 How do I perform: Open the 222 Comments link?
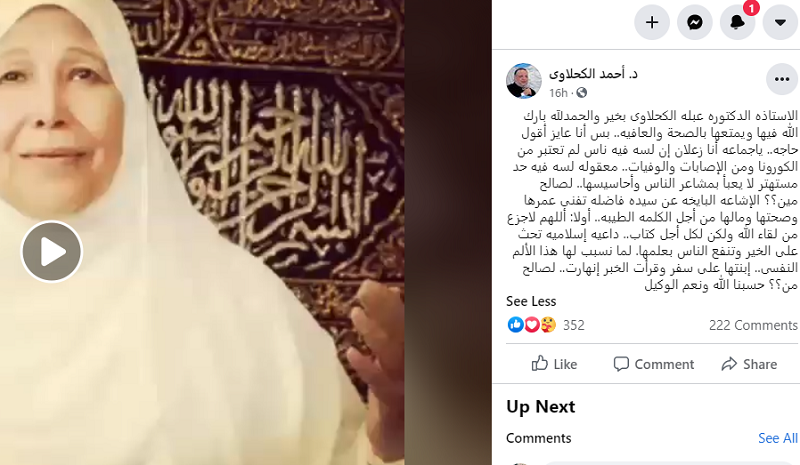click(753, 325)
